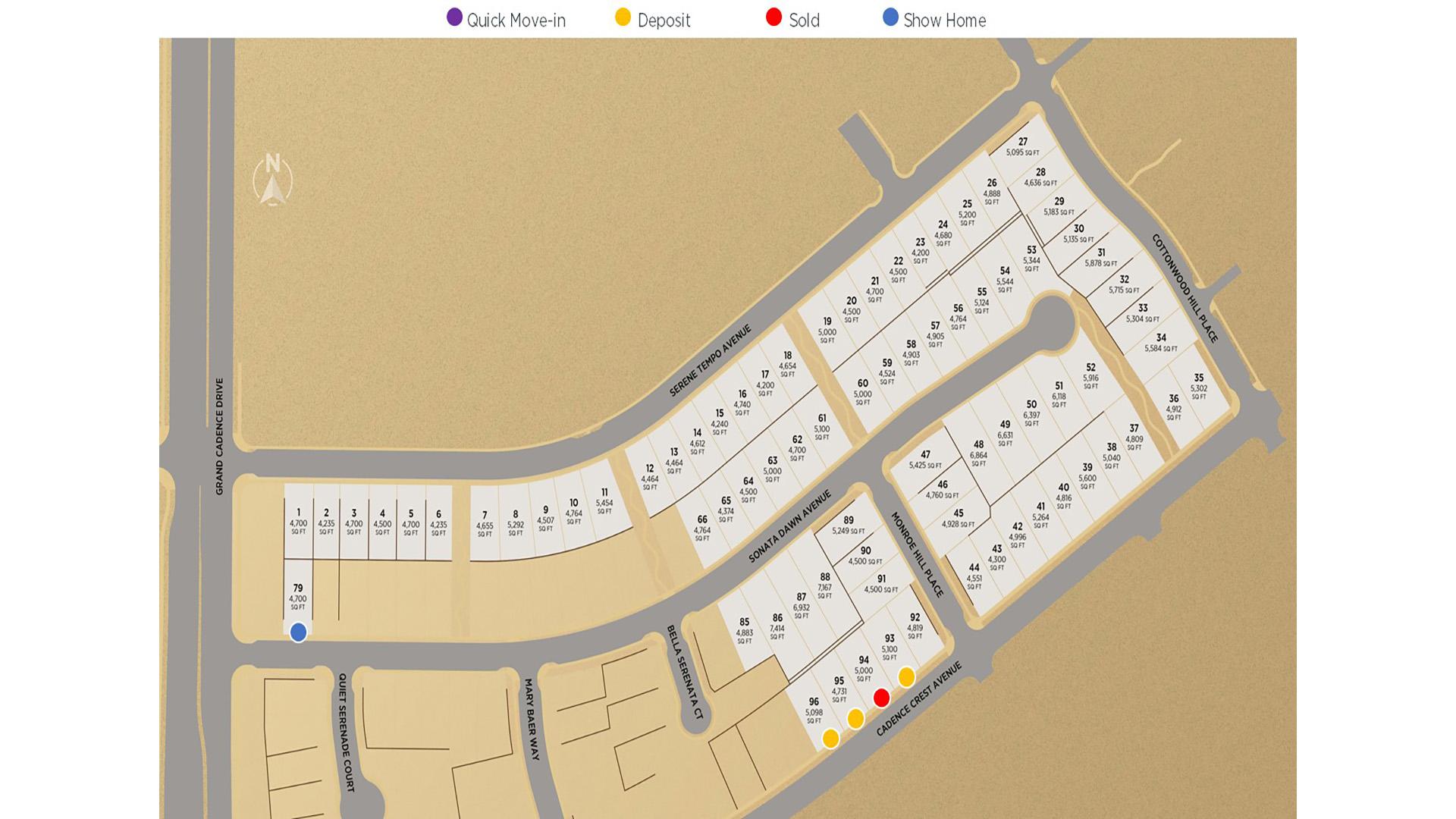
Task: Select lot 35 with 5,302 sq ft
Action: (x=1199, y=387)
